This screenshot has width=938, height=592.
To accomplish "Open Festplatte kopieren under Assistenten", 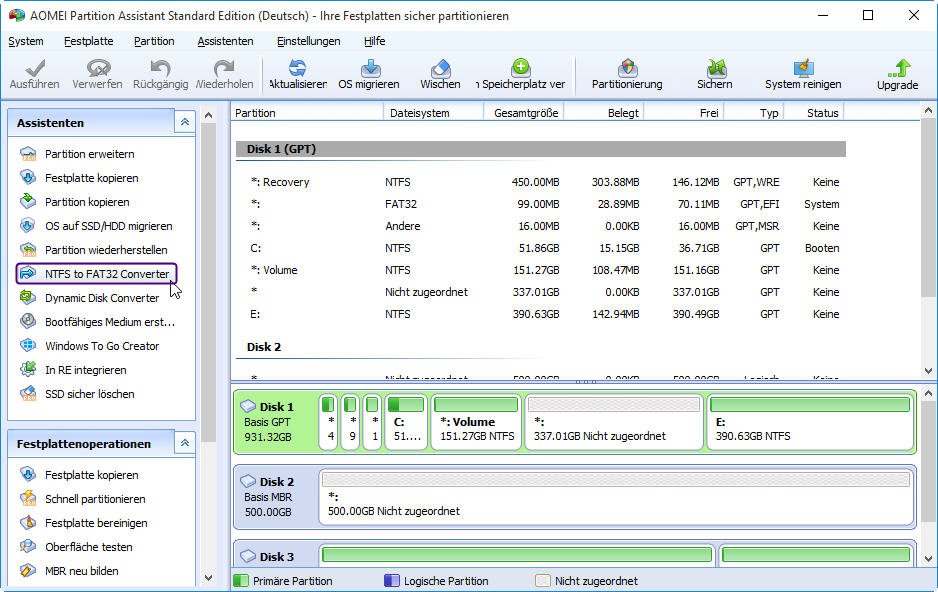I will click(x=79, y=178).
